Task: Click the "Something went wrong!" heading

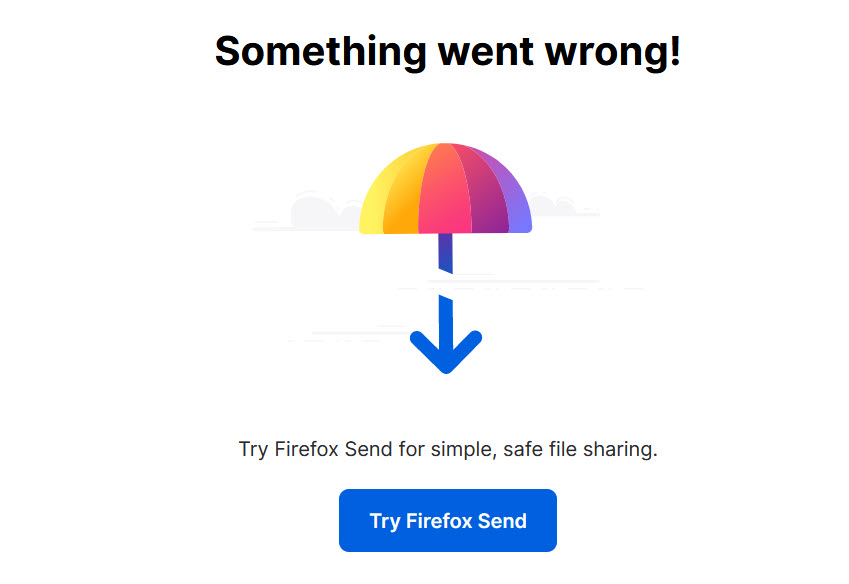Action: click(447, 50)
